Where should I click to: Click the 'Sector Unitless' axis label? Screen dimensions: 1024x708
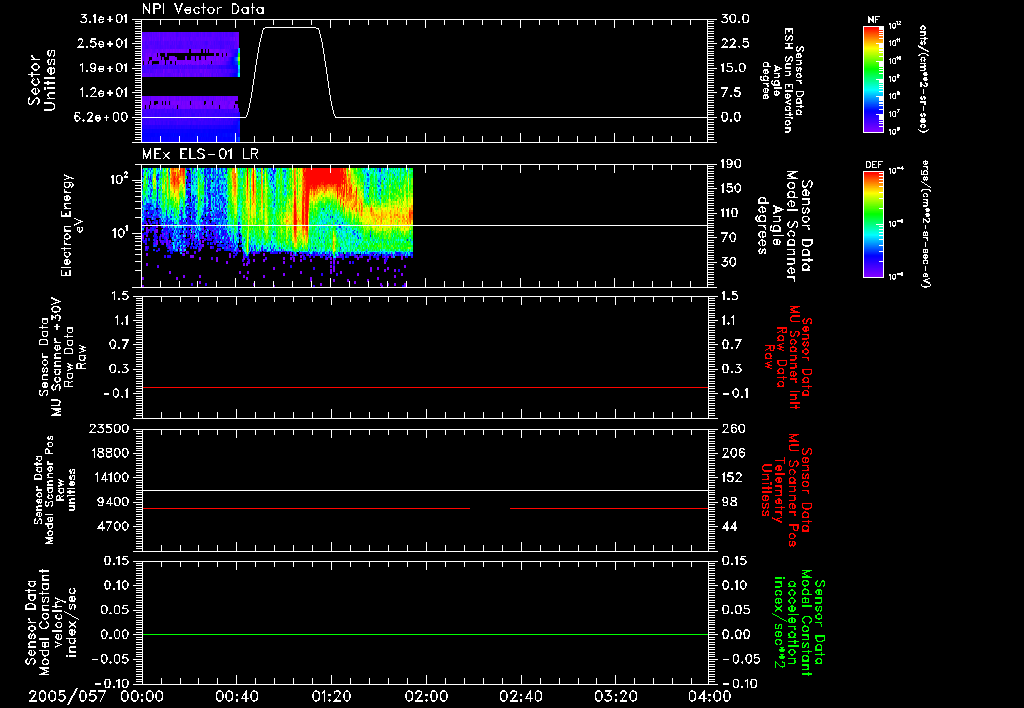[x=42, y=80]
